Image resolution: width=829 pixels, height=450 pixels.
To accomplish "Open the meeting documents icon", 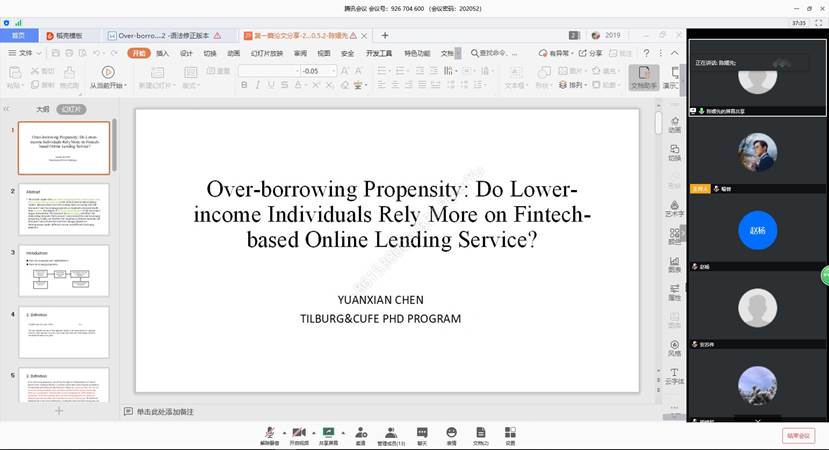I will pyautogui.click(x=480, y=431).
